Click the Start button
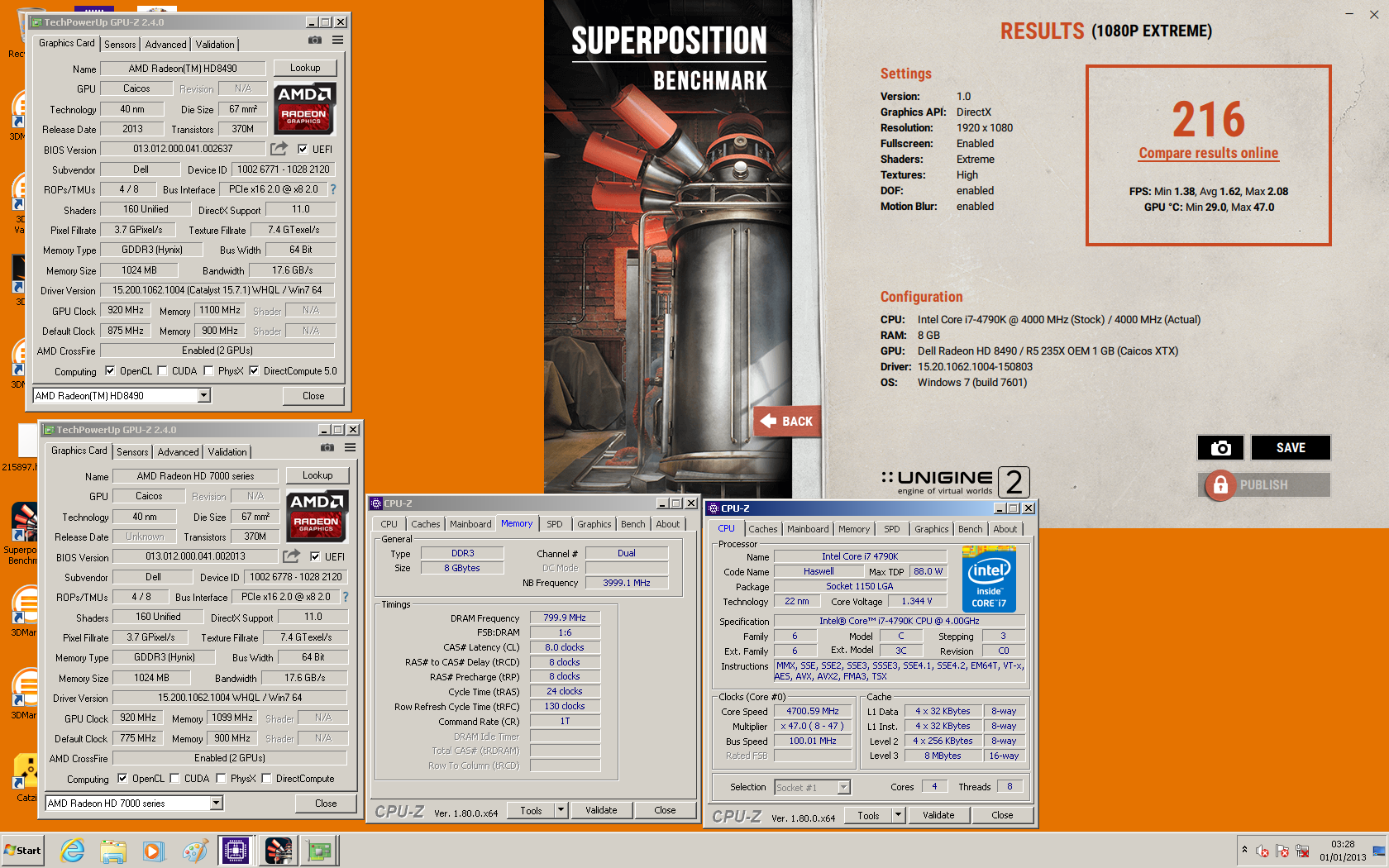Screen dimensions: 1389x868 coord(23,850)
